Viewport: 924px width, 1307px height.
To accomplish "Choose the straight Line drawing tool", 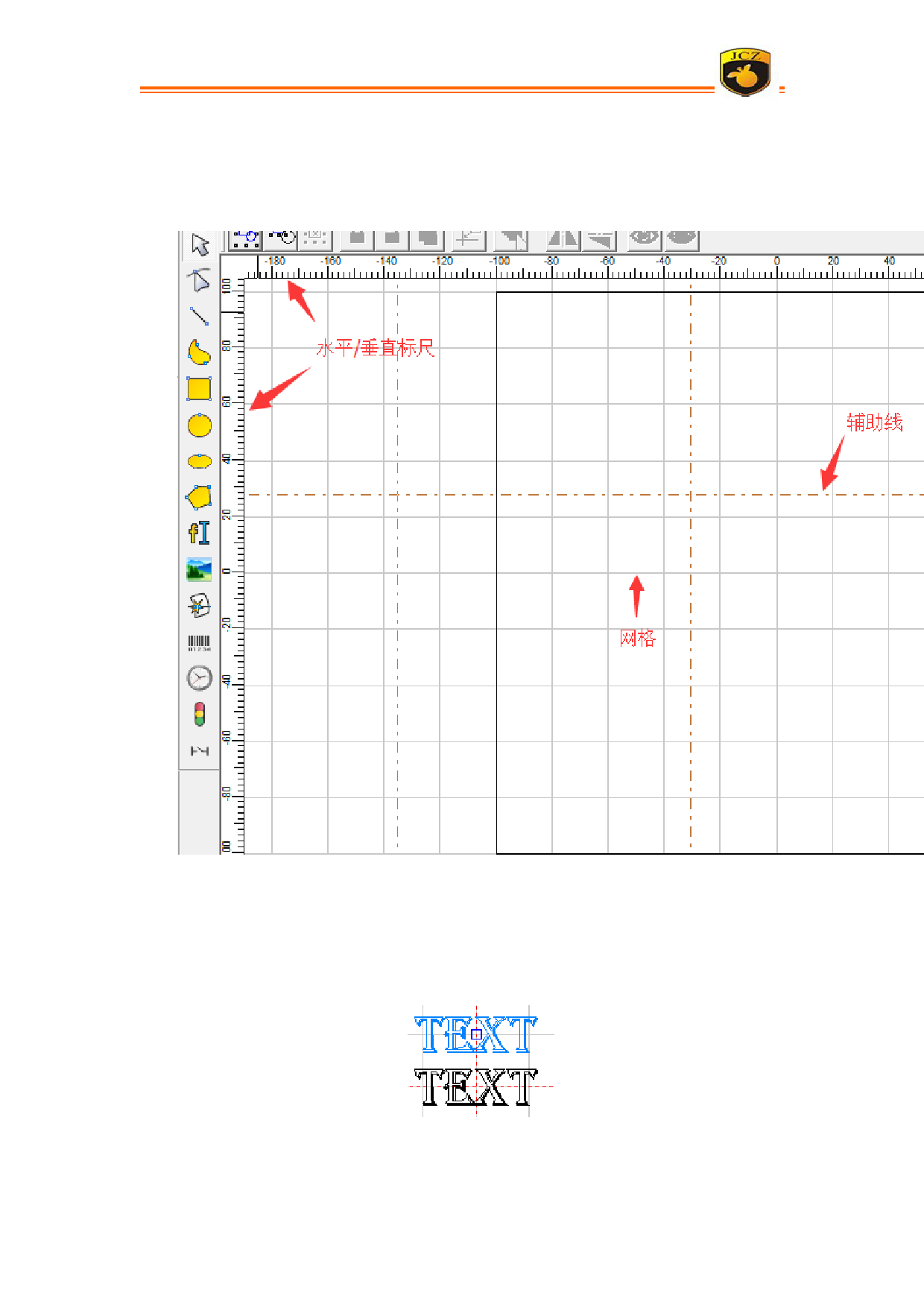I will pyautogui.click(x=199, y=316).
